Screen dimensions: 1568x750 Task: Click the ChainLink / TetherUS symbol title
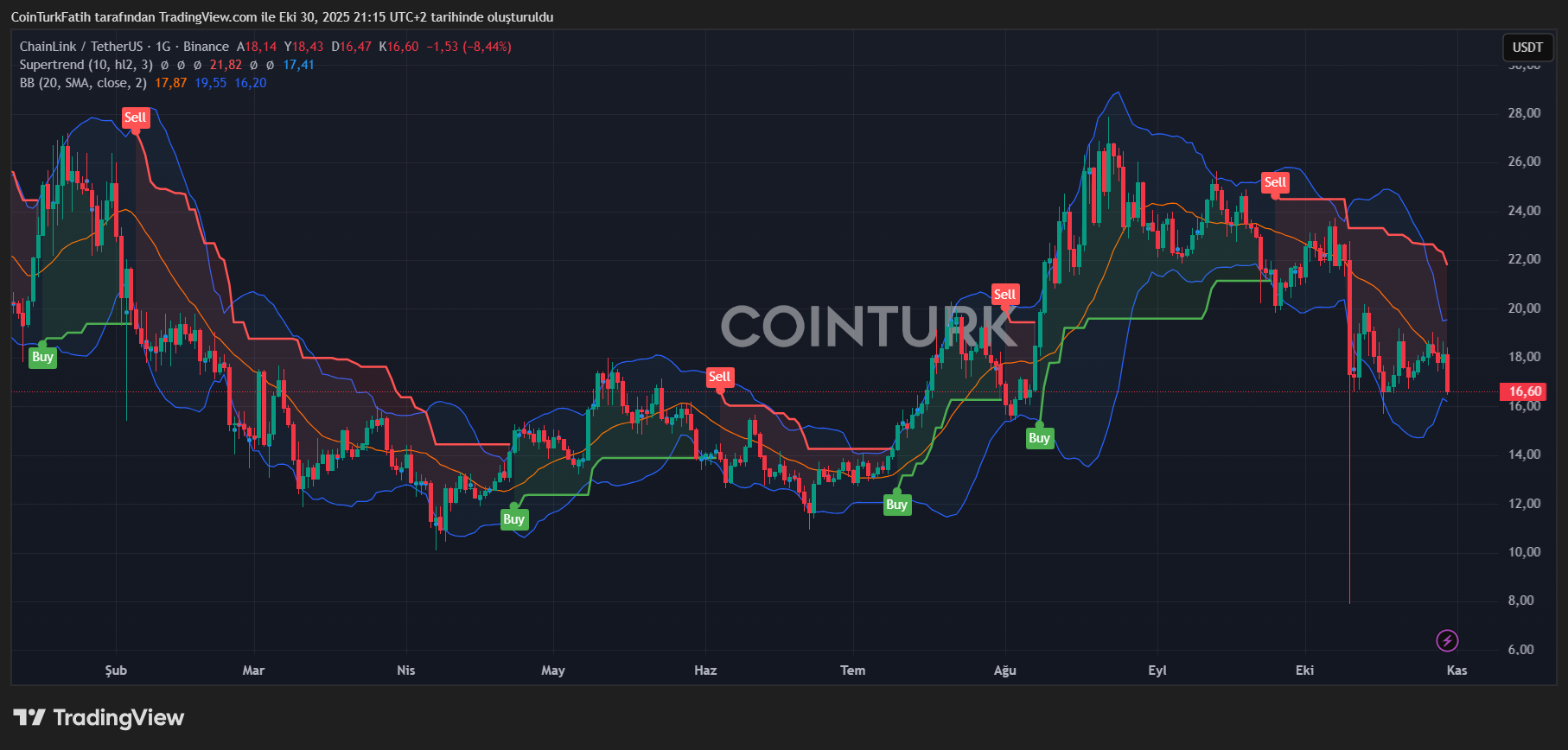click(x=81, y=47)
